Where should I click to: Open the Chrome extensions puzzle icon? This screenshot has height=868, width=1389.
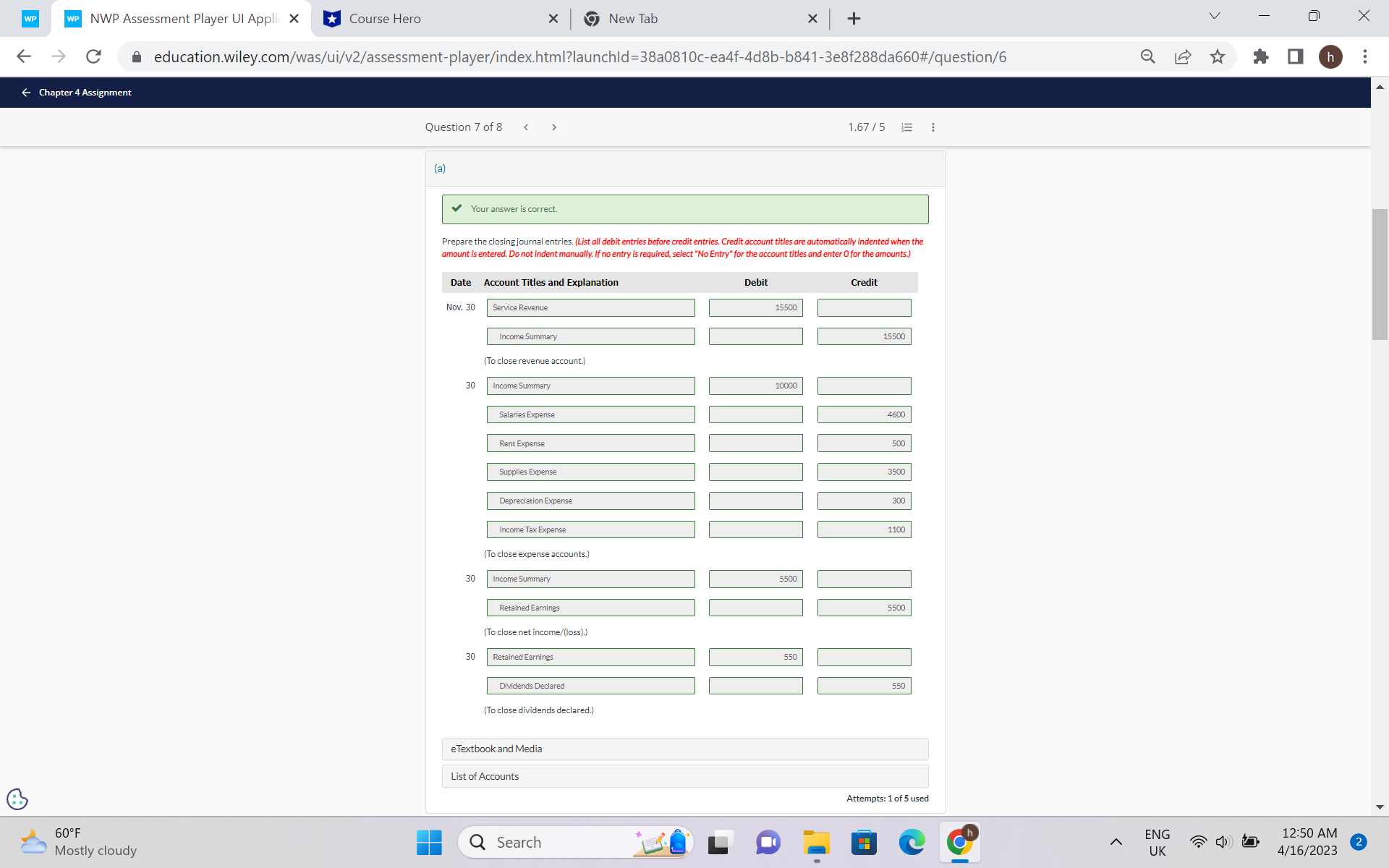[x=1261, y=56]
